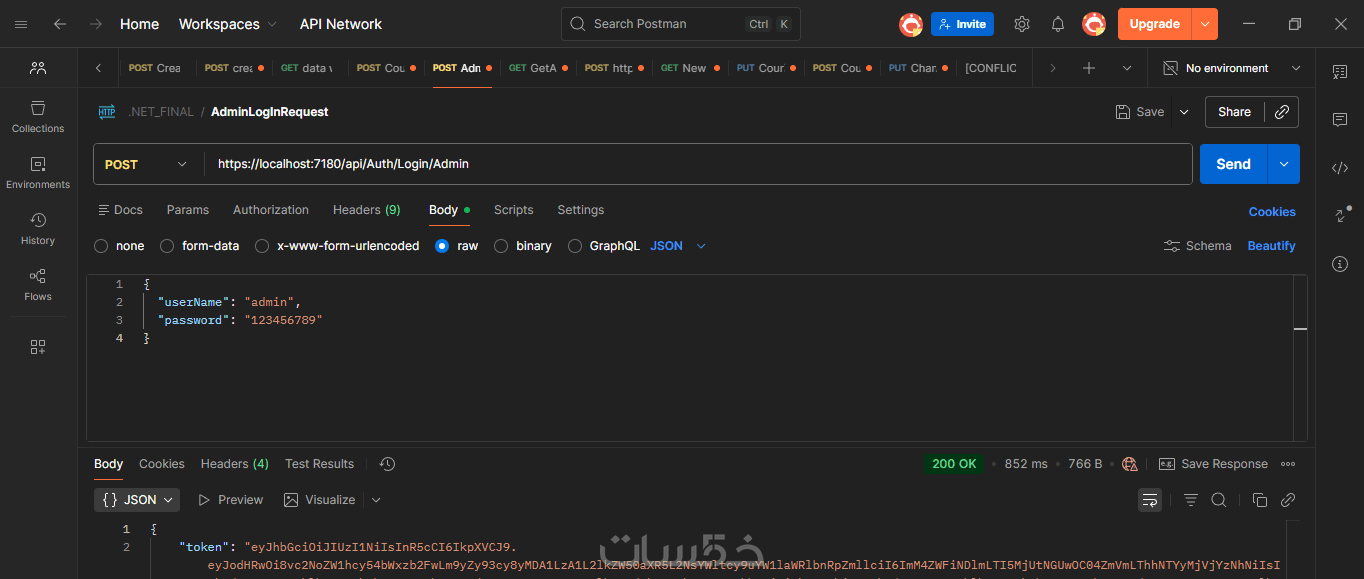Switch to the Headers (9) request tab

(x=367, y=210)
